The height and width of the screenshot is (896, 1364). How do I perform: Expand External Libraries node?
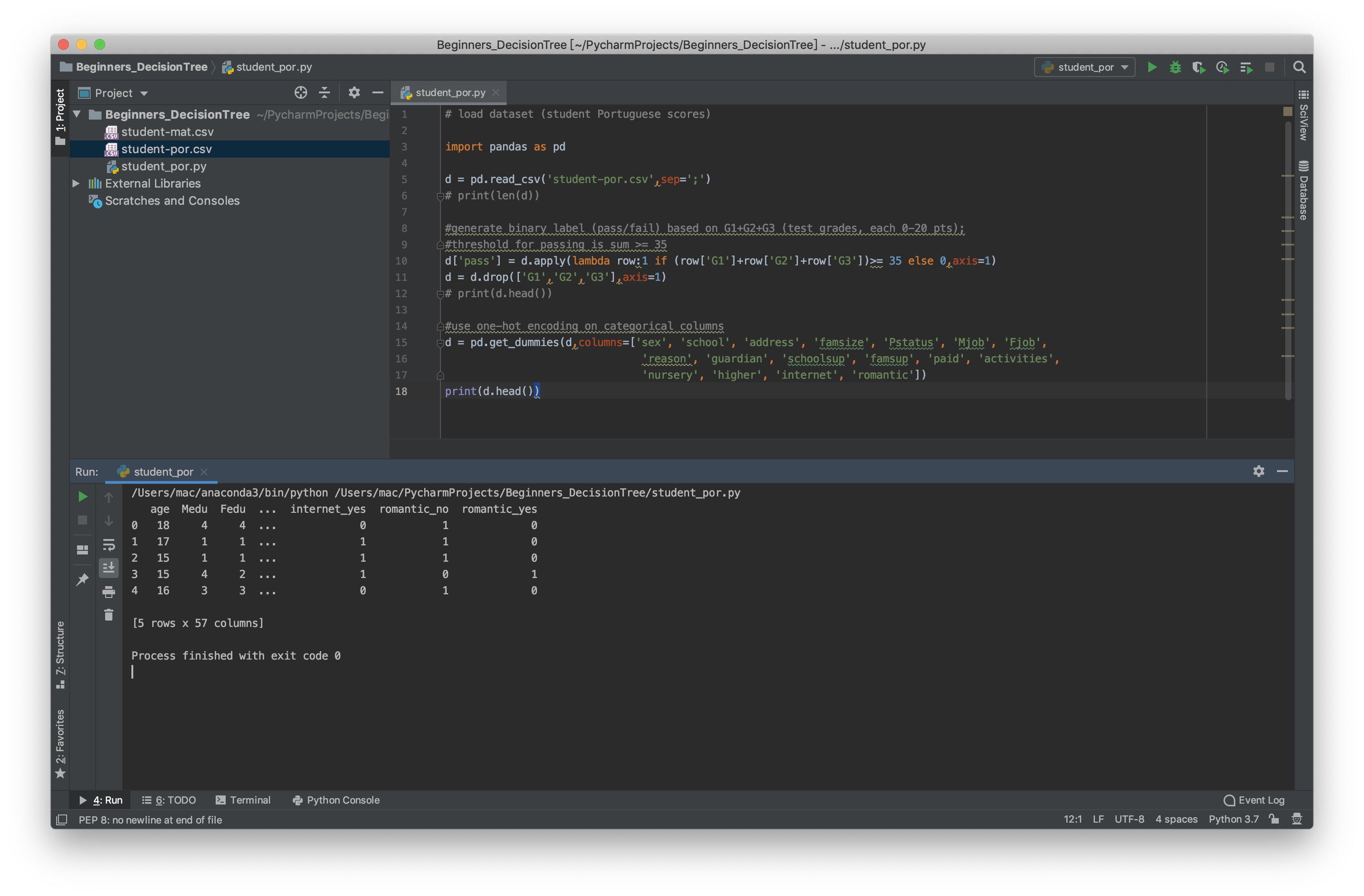coord(76,183)
